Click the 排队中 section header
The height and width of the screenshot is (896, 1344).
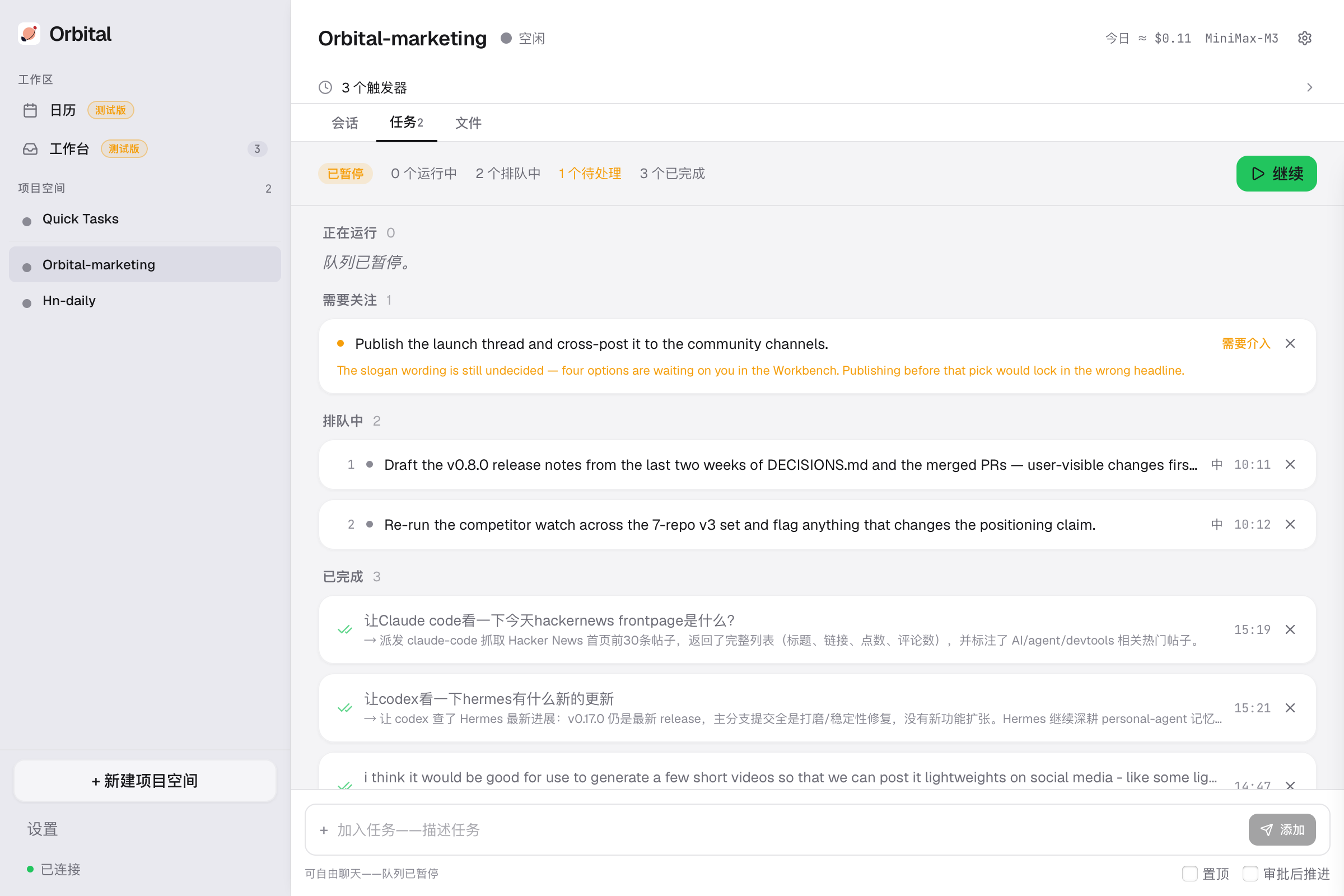coord(343,421)
